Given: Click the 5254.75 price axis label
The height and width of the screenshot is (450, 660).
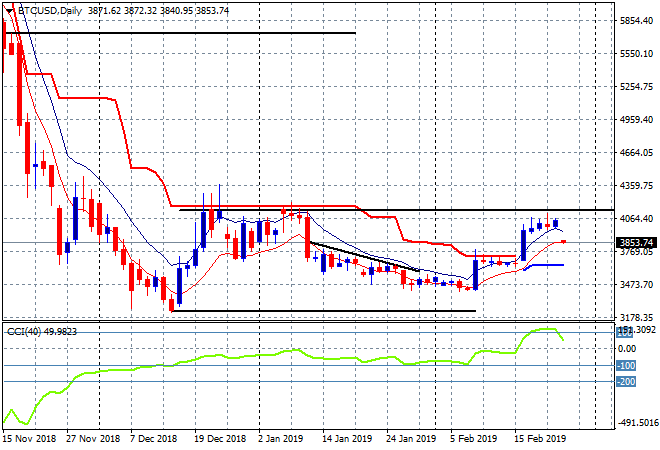Looking at the screenshot, I should 636,87.
